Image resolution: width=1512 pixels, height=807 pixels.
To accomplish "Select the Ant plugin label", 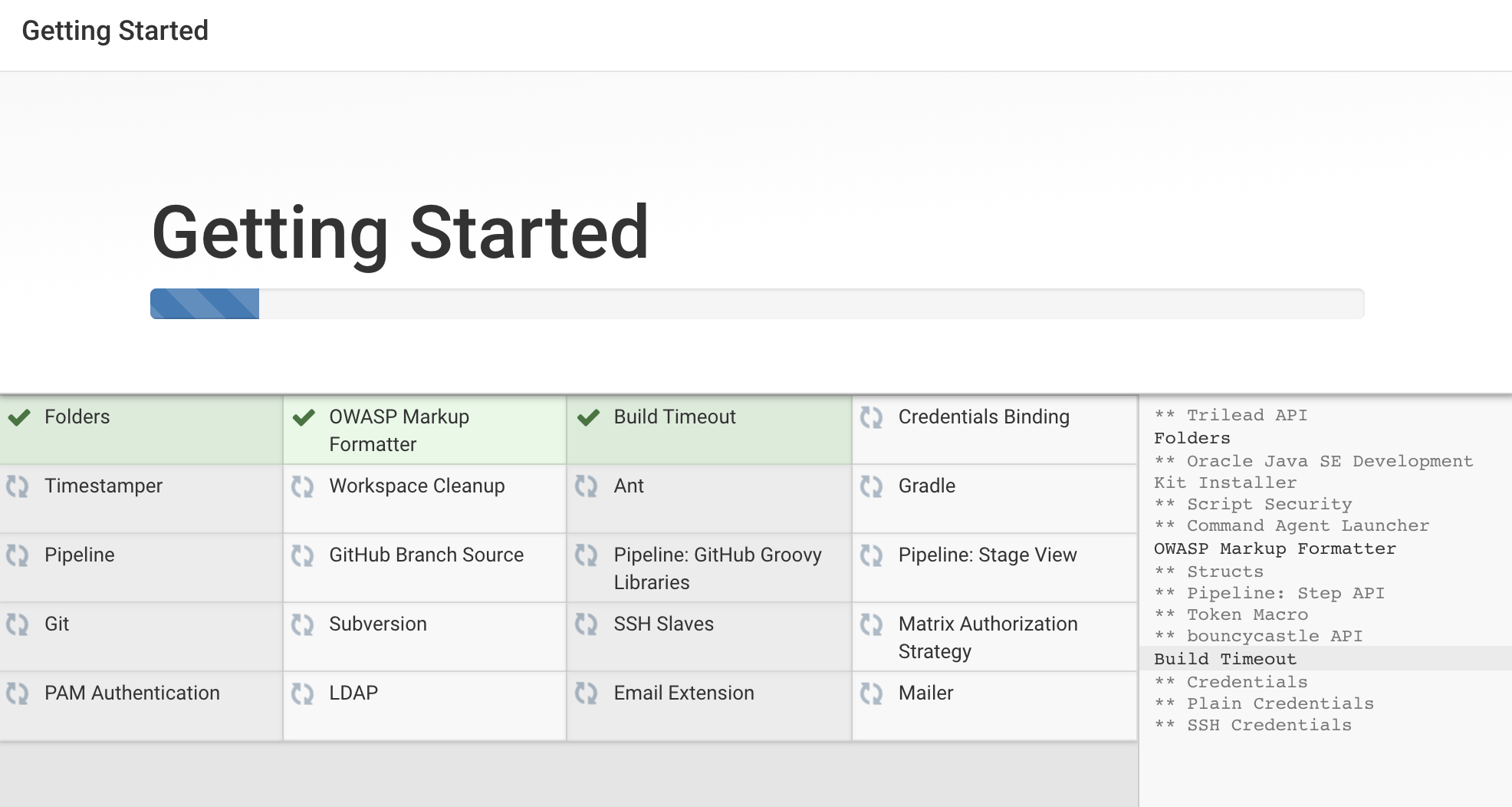I will click(629, 486).
